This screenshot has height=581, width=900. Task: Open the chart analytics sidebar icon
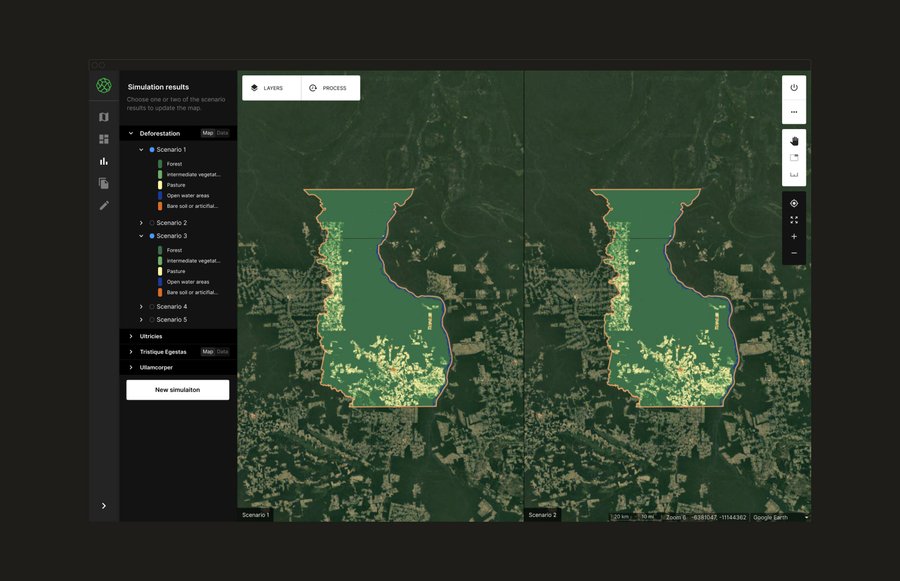coord(104,161)
